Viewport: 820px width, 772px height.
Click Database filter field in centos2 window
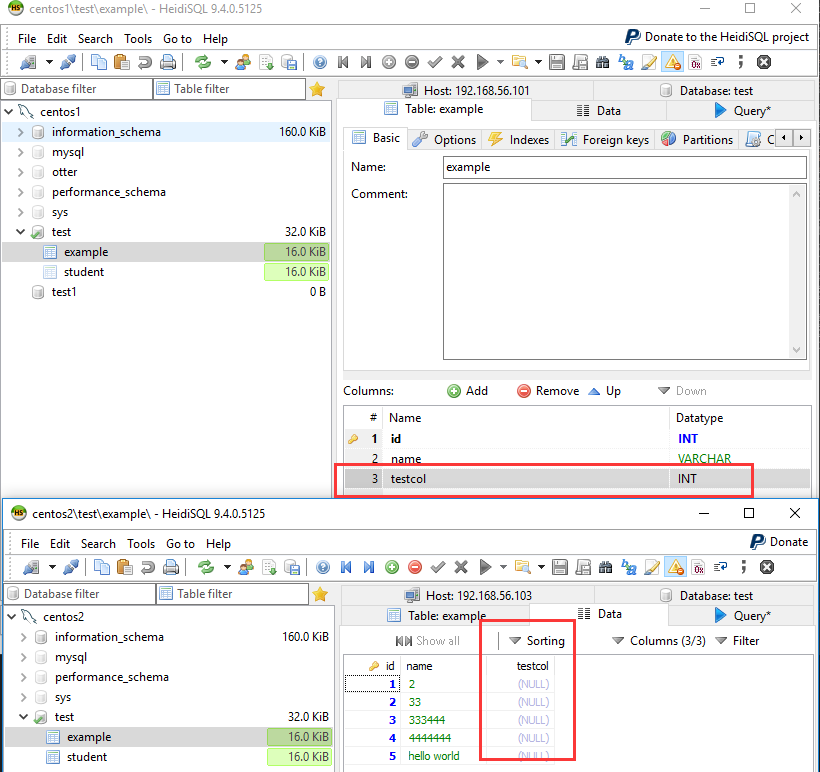[x=79, y=594]
